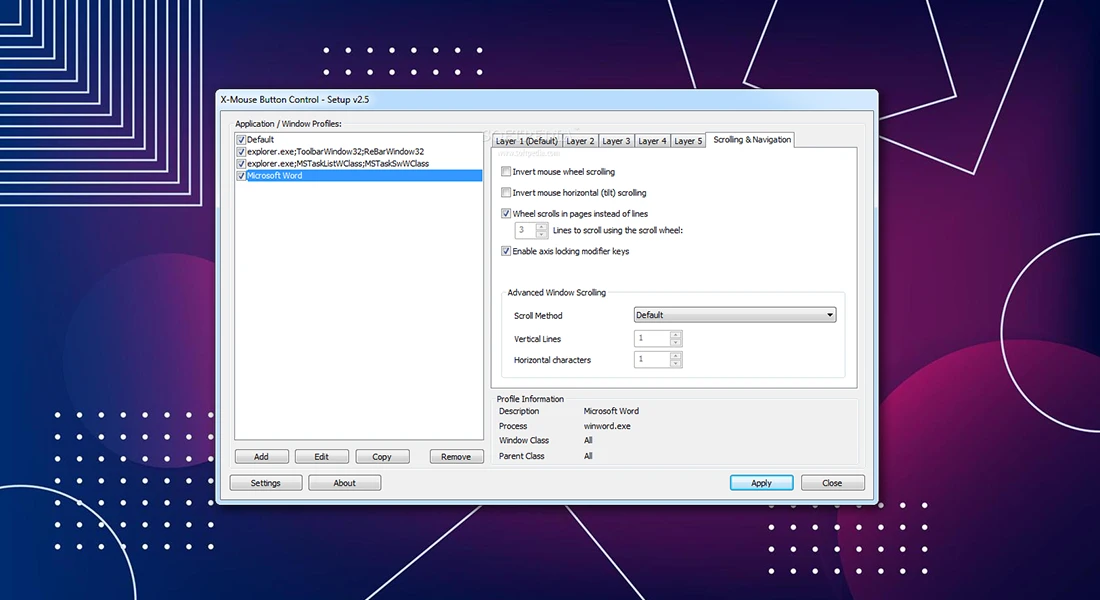Image resolution: width=1100 pixels, height=600 pixels.
Task: Open the About dialog
Action: click(344, 483)
